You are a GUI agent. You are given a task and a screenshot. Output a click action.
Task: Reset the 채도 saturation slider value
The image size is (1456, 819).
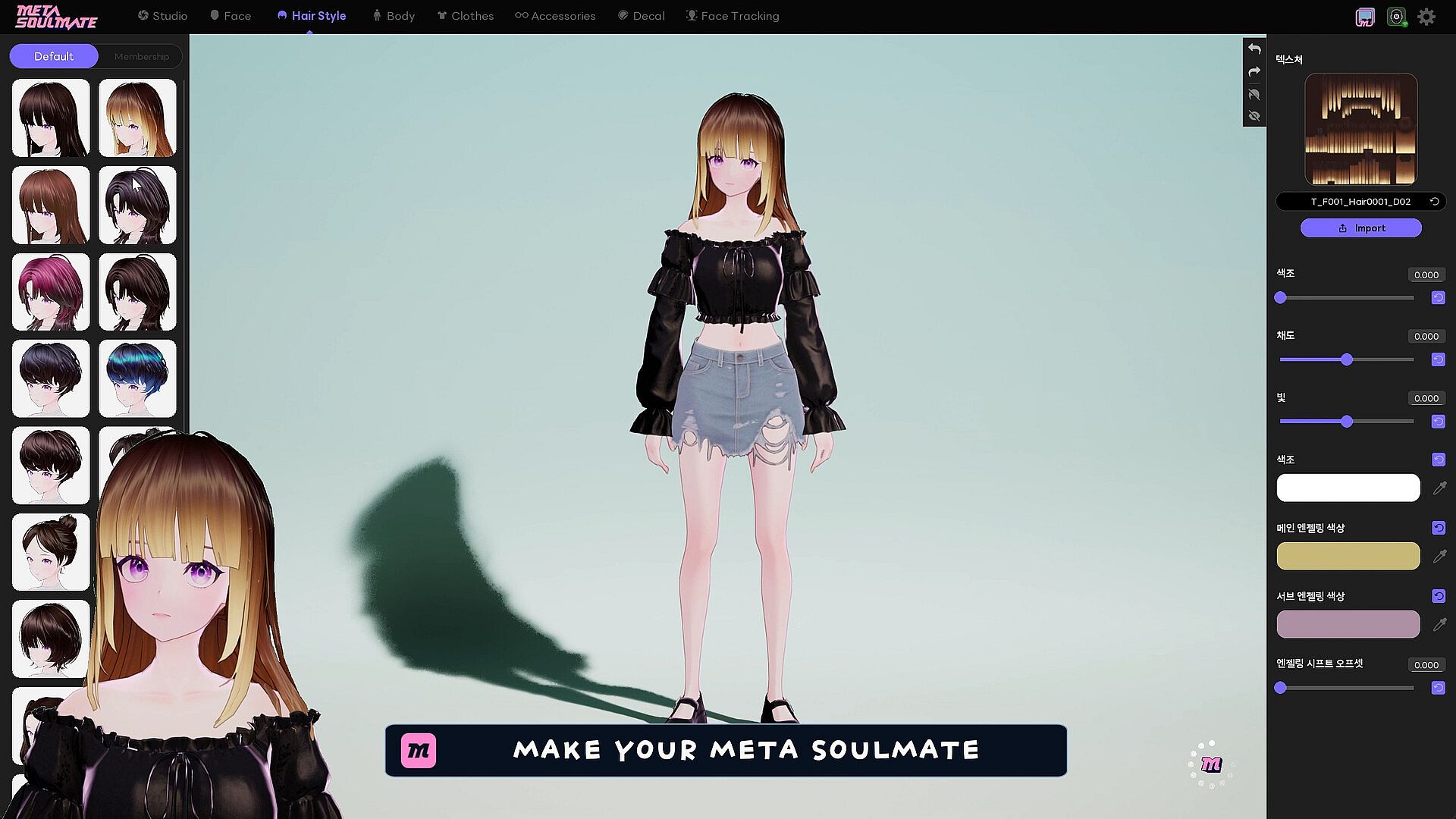1438,359
